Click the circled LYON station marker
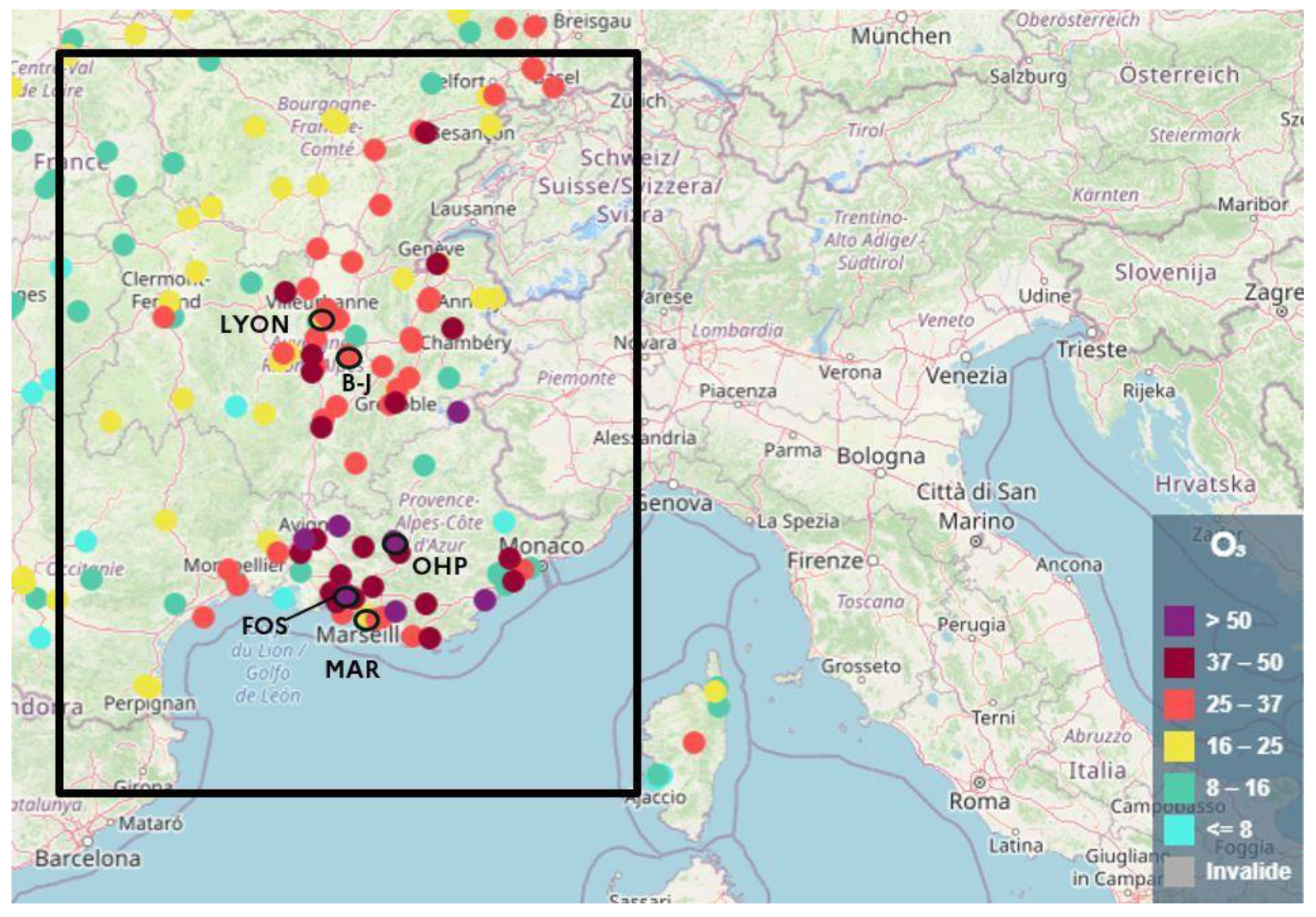Image resolution: width=1316 pixels, height=917 pixels. pos(322,320)
